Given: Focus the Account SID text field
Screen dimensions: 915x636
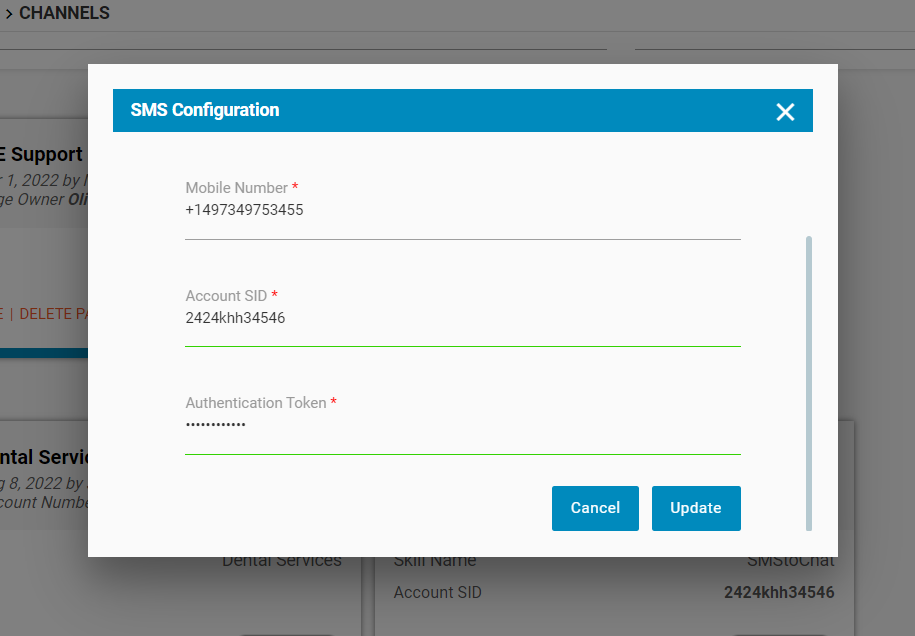Looking at the screenshot, I should 462,318.
